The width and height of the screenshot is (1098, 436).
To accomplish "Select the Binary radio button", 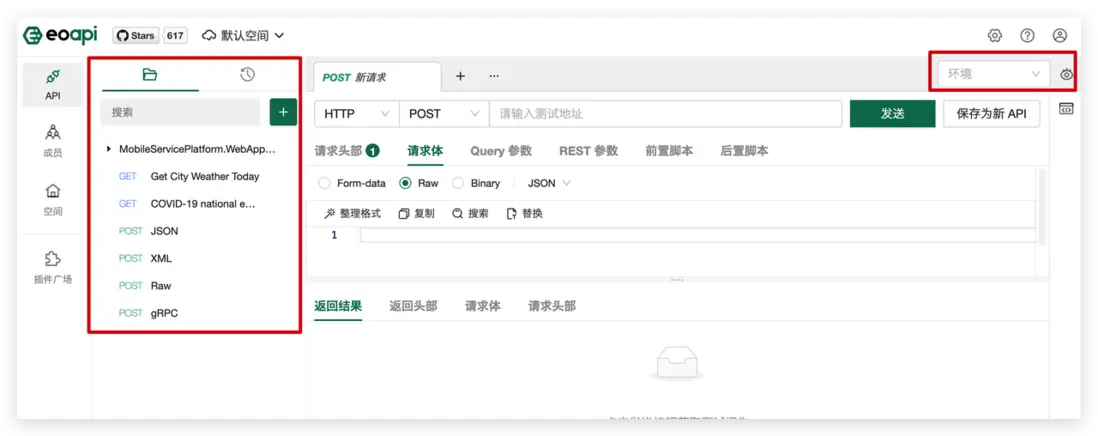I will click(x=458, y=183).
